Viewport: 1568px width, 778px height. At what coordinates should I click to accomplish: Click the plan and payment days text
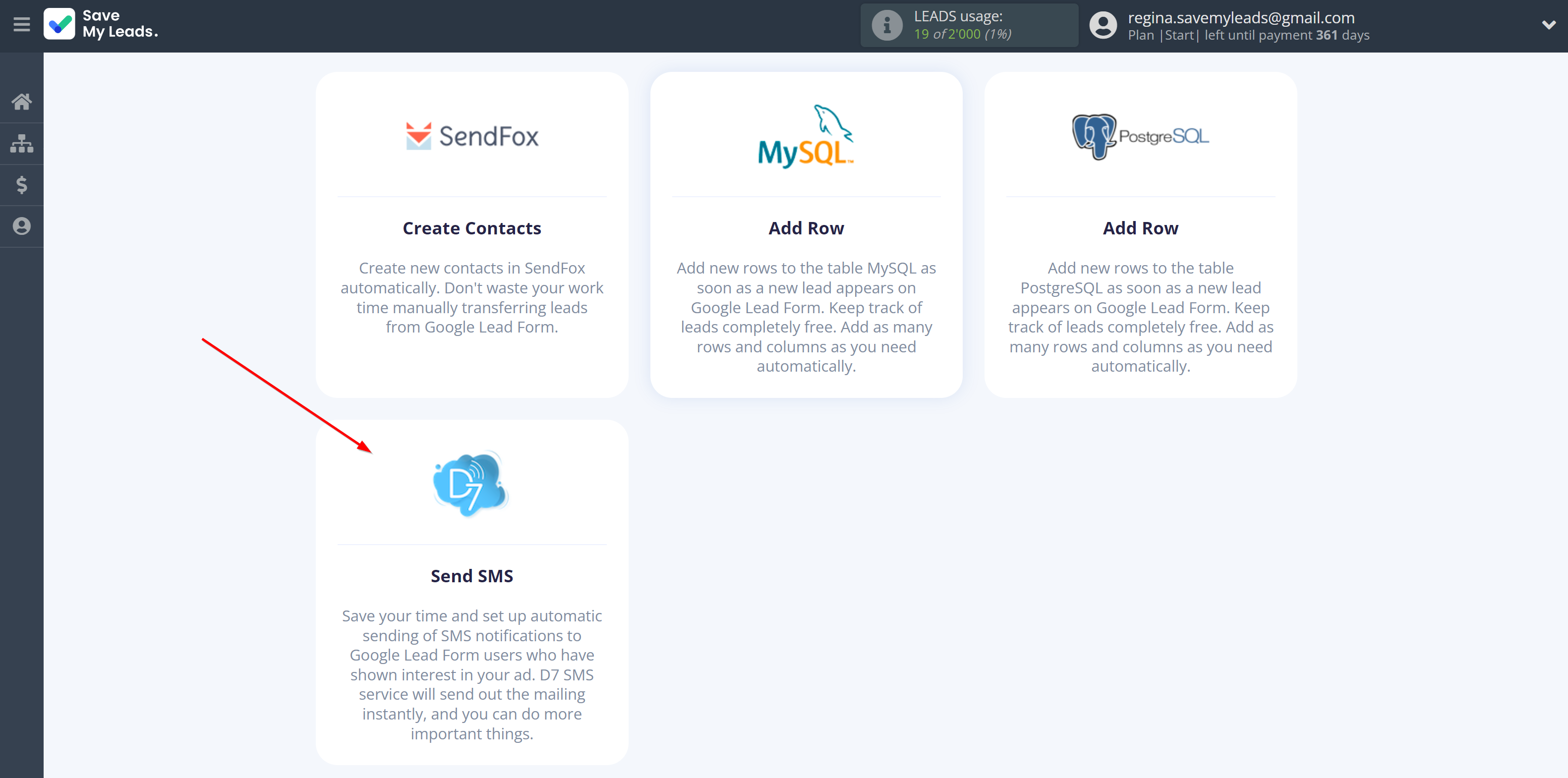click(1248, 35)
